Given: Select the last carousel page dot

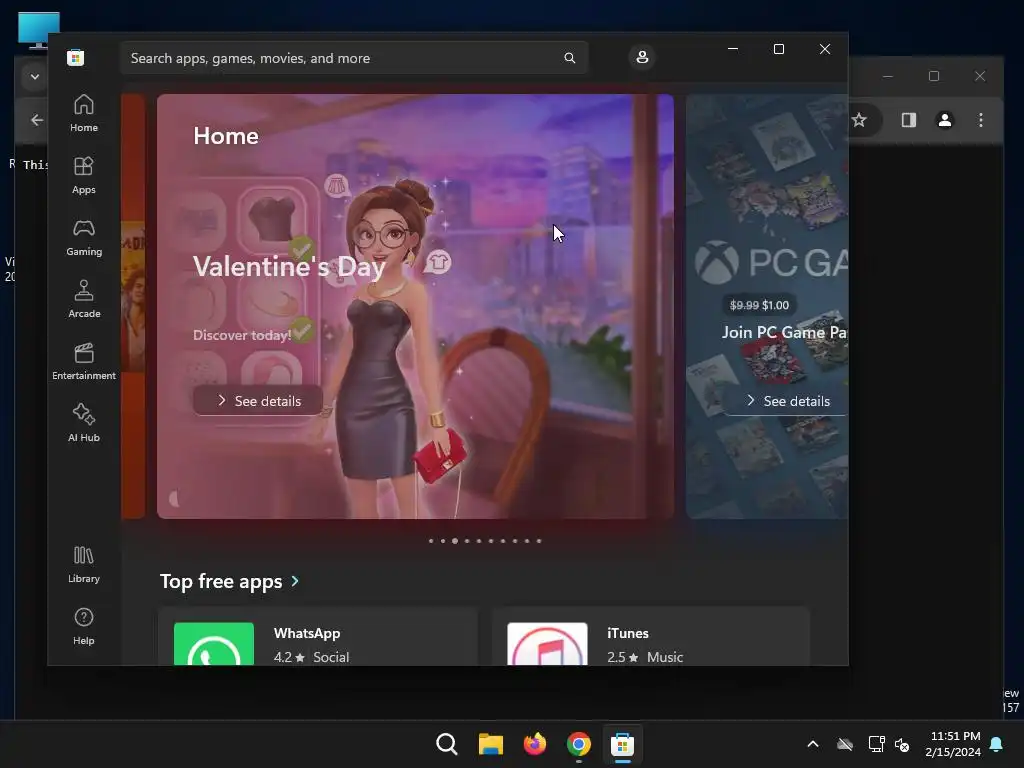Looking at the screenshot, I should 539,541.
